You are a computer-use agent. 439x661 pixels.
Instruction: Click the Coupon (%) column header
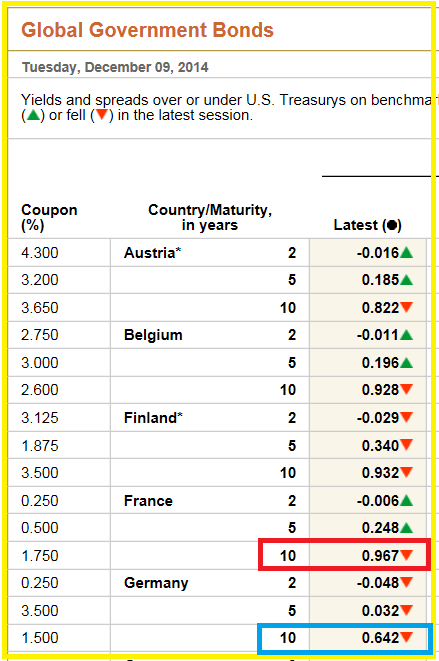tap(49, 218)
